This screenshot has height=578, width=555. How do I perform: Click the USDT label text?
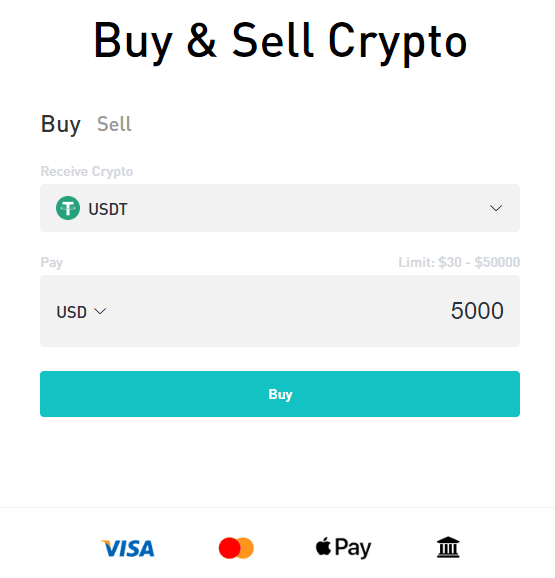pyautogui.click(x=108, y=209)
